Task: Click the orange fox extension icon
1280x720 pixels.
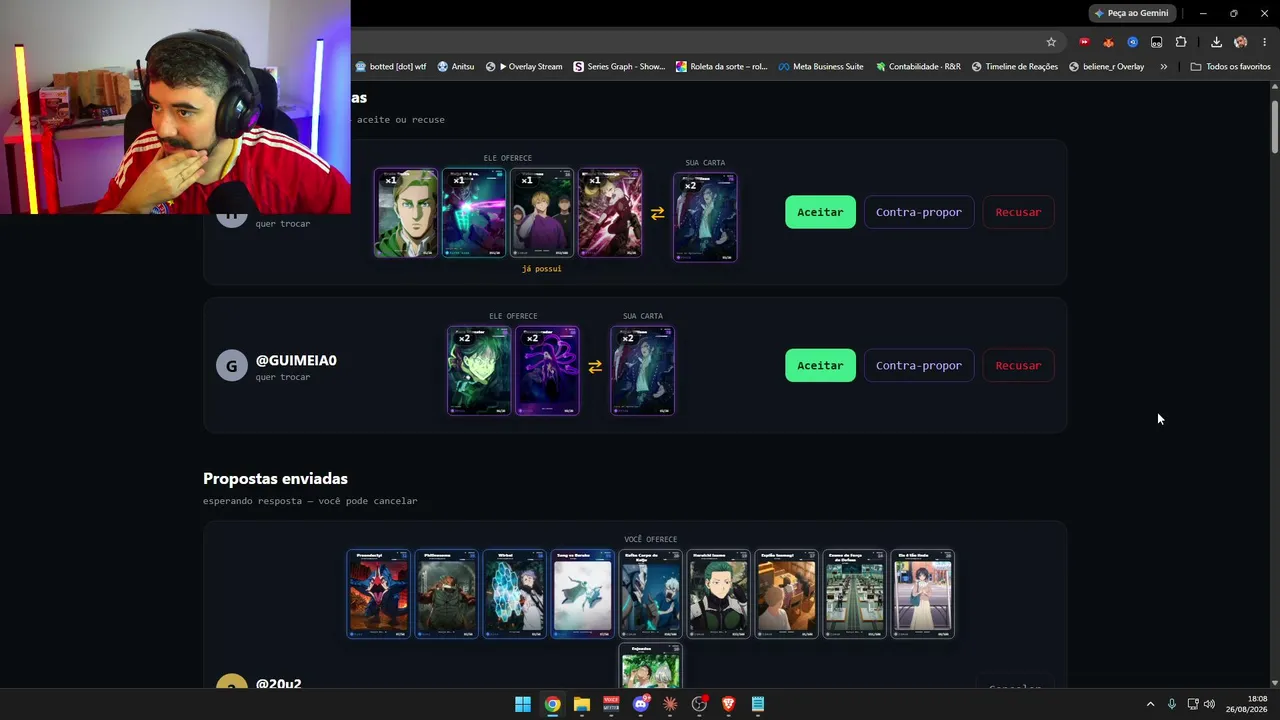Action: coord(1108,42)
